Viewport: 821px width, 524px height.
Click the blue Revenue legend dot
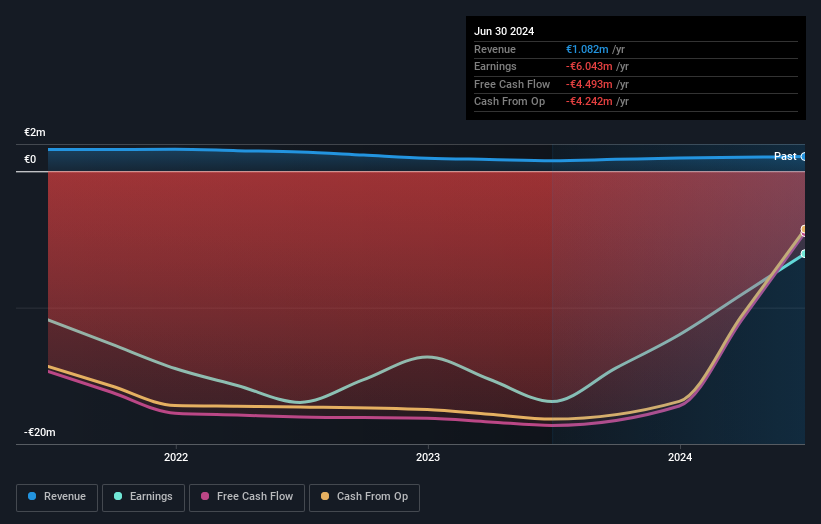point(32,496)
